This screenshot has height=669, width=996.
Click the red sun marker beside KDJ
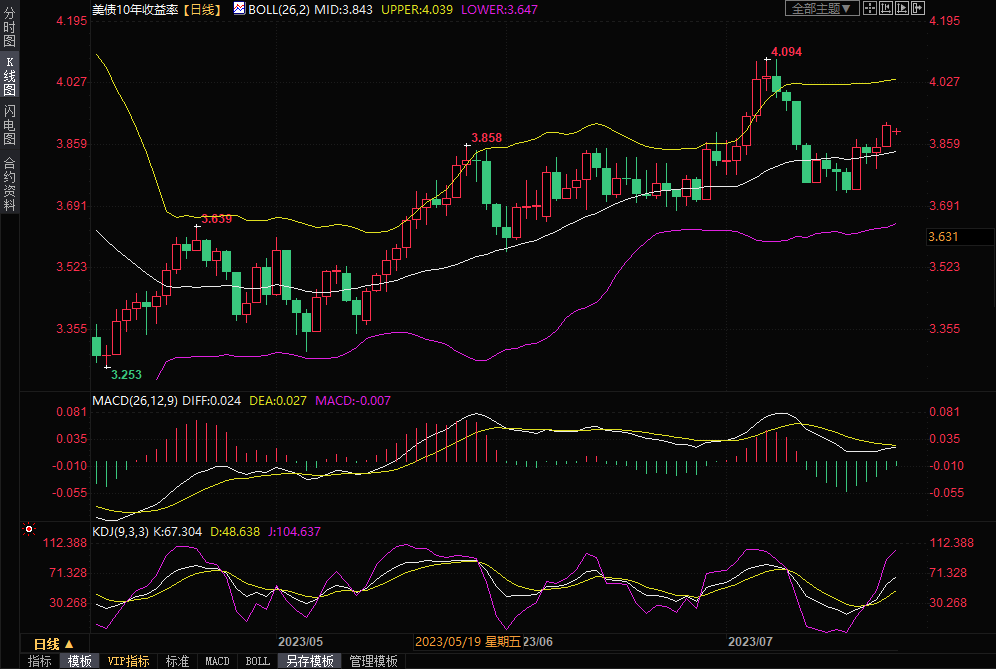pos(29,529)
